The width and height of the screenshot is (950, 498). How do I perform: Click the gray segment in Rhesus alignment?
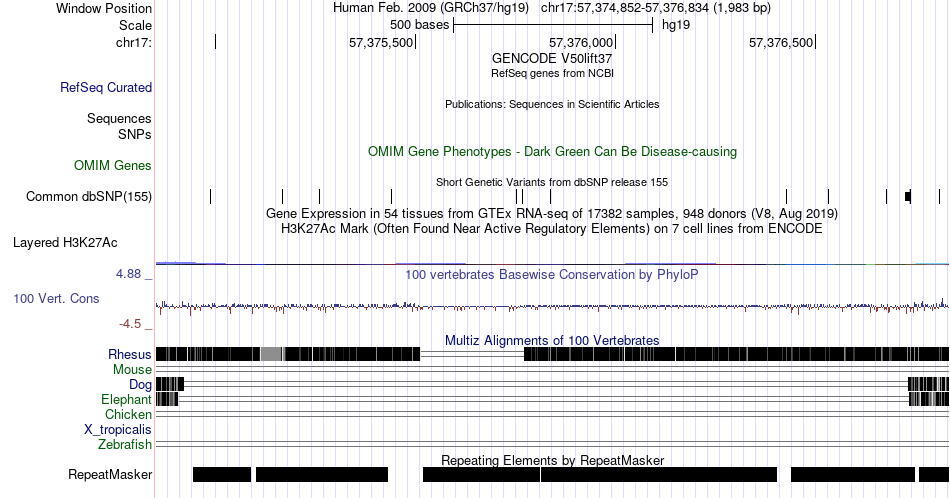pos(271,354)
